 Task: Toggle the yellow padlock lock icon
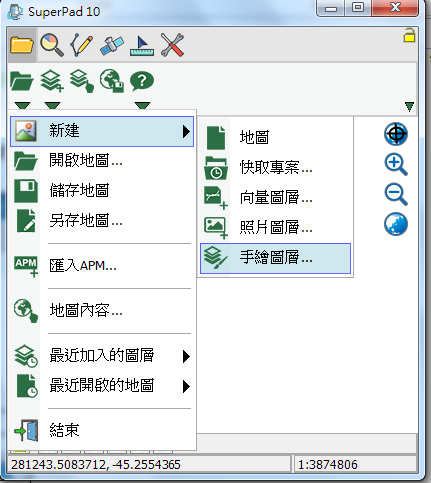click(x=409, y=35)
